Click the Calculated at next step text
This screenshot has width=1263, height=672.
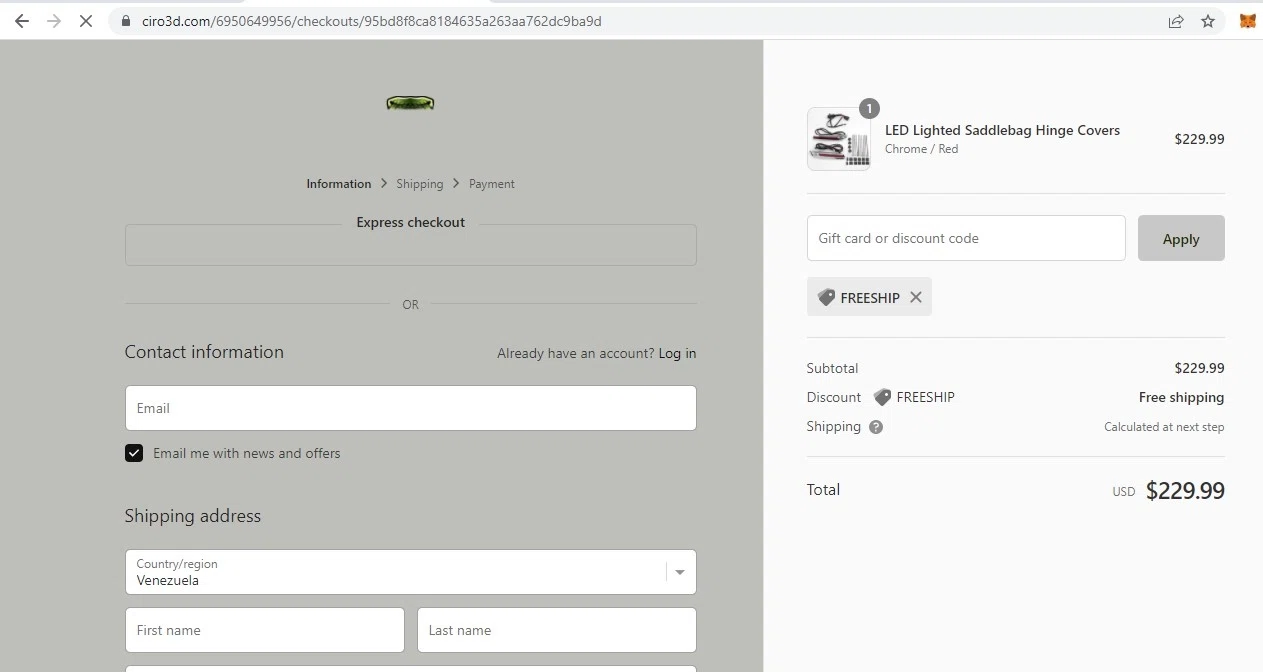coord(1164,427)
